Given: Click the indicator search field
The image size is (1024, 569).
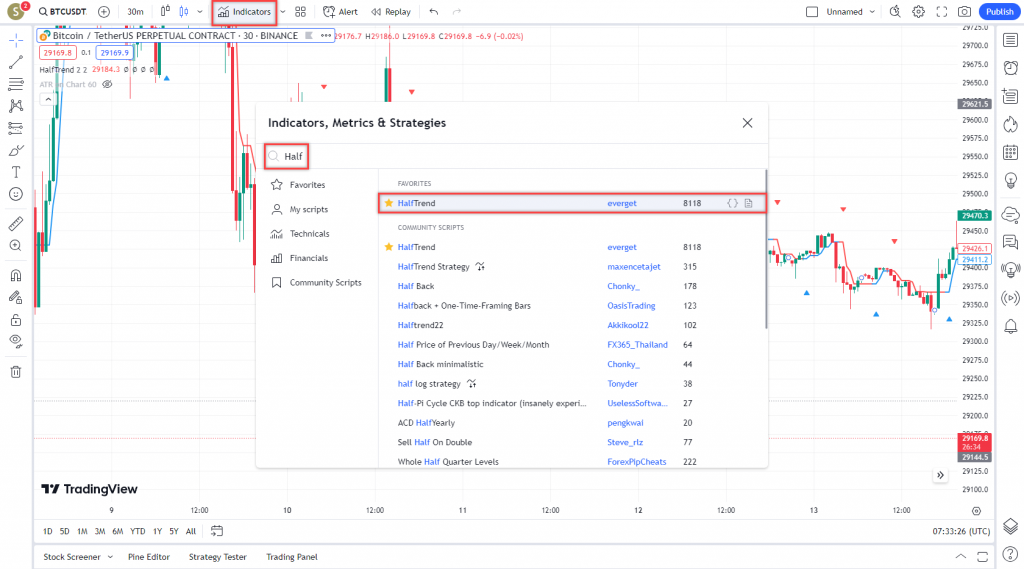Looking at the screenshot, I should pyautogui.click(x=514, y=156).
